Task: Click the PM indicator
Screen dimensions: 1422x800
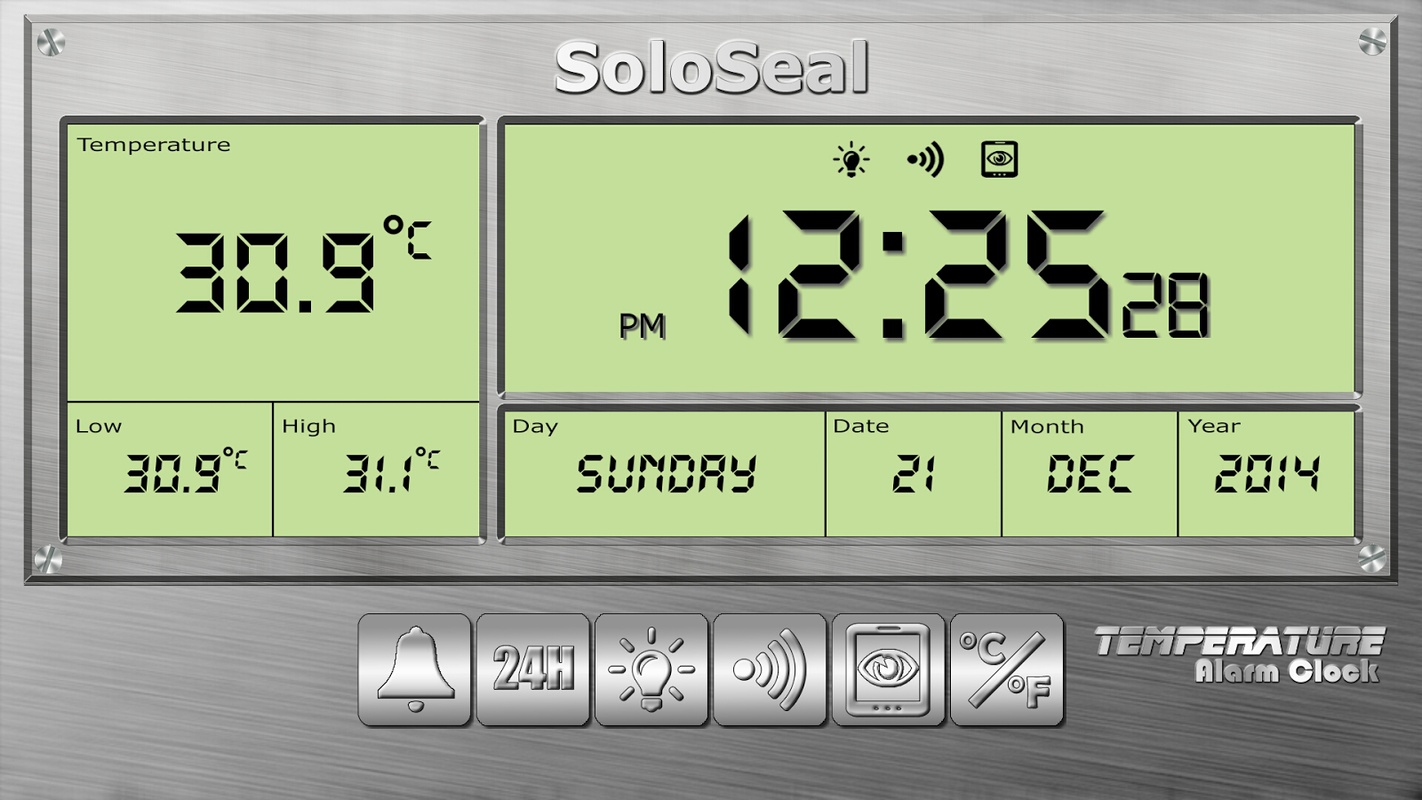Action: click(642, 326)
